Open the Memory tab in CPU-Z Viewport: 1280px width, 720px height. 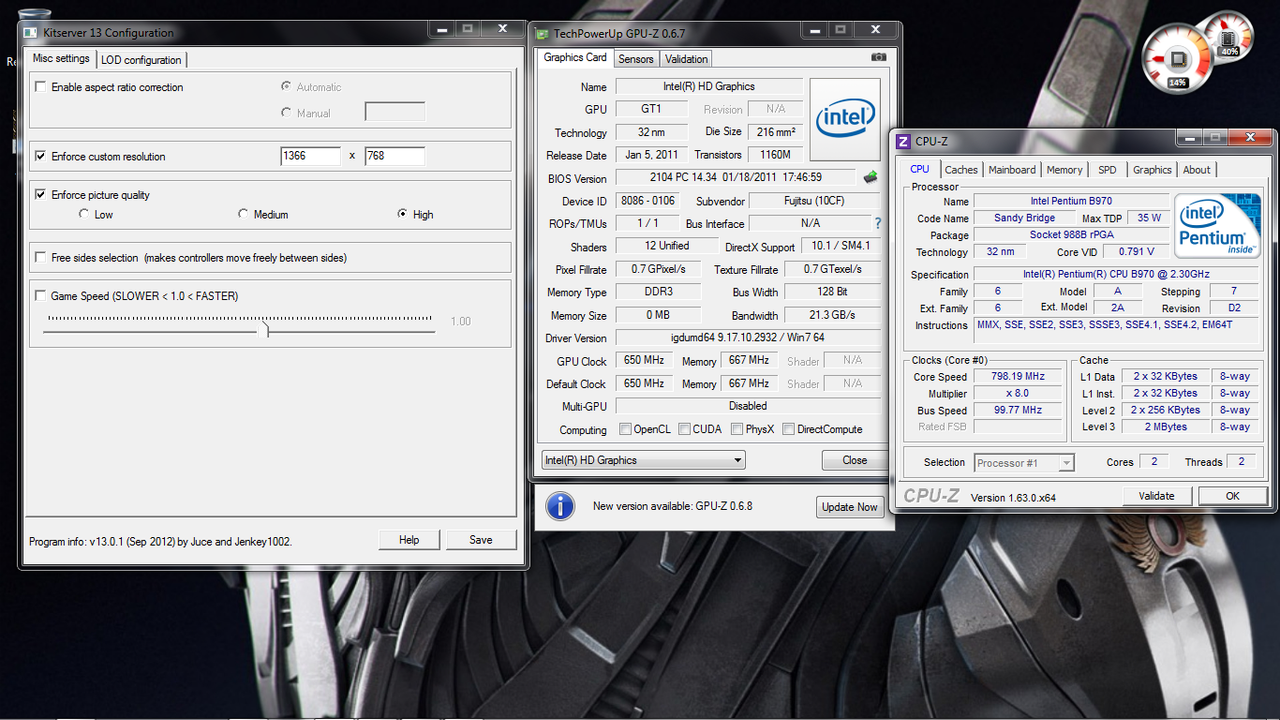coord(1064,170)
